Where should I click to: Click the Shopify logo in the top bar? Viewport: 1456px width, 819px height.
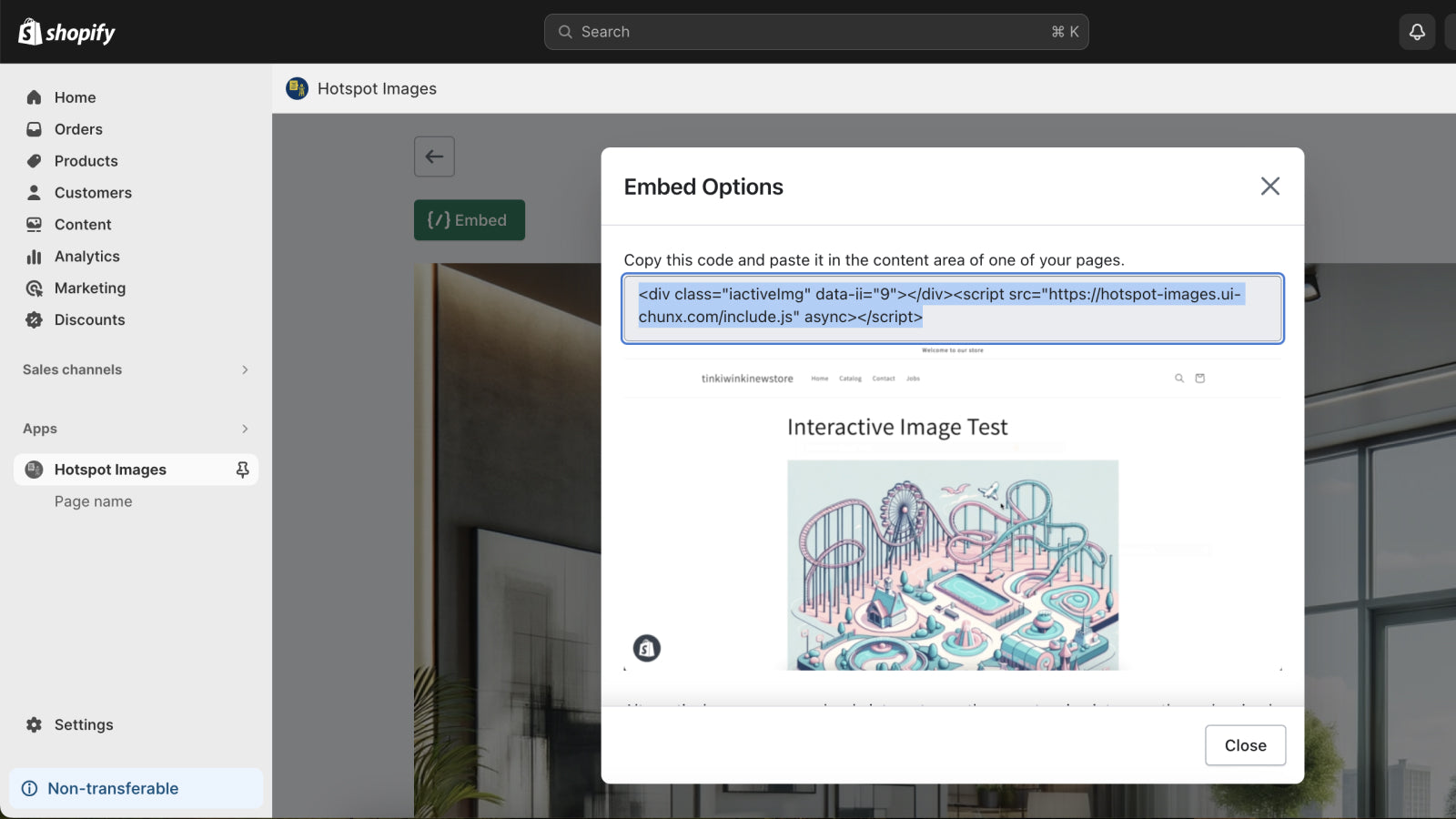65,31
